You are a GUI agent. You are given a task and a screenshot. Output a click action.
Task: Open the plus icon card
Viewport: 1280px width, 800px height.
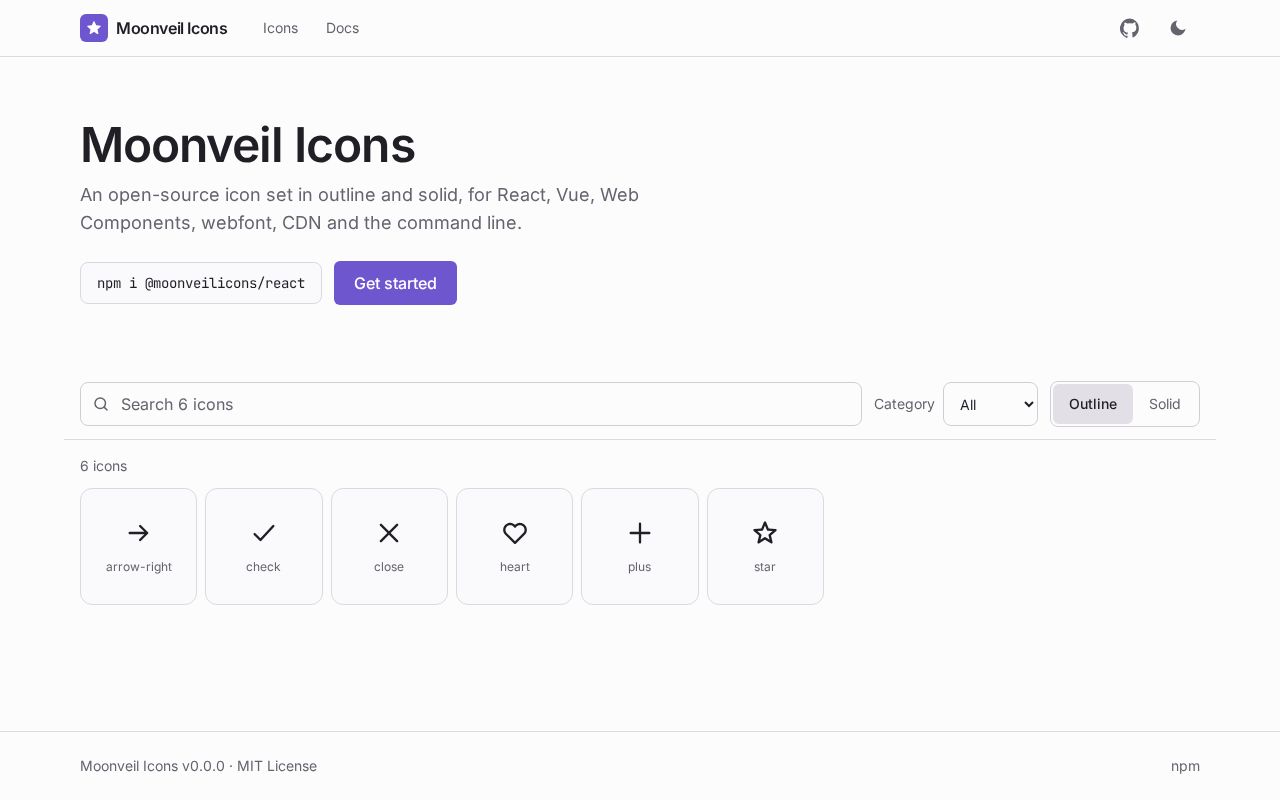click(640, 546)
